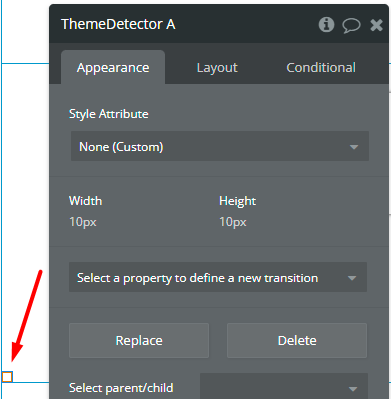
Task: Open the Style Attribute None (Custom) dropdown
Action: (x=220, y=146)
